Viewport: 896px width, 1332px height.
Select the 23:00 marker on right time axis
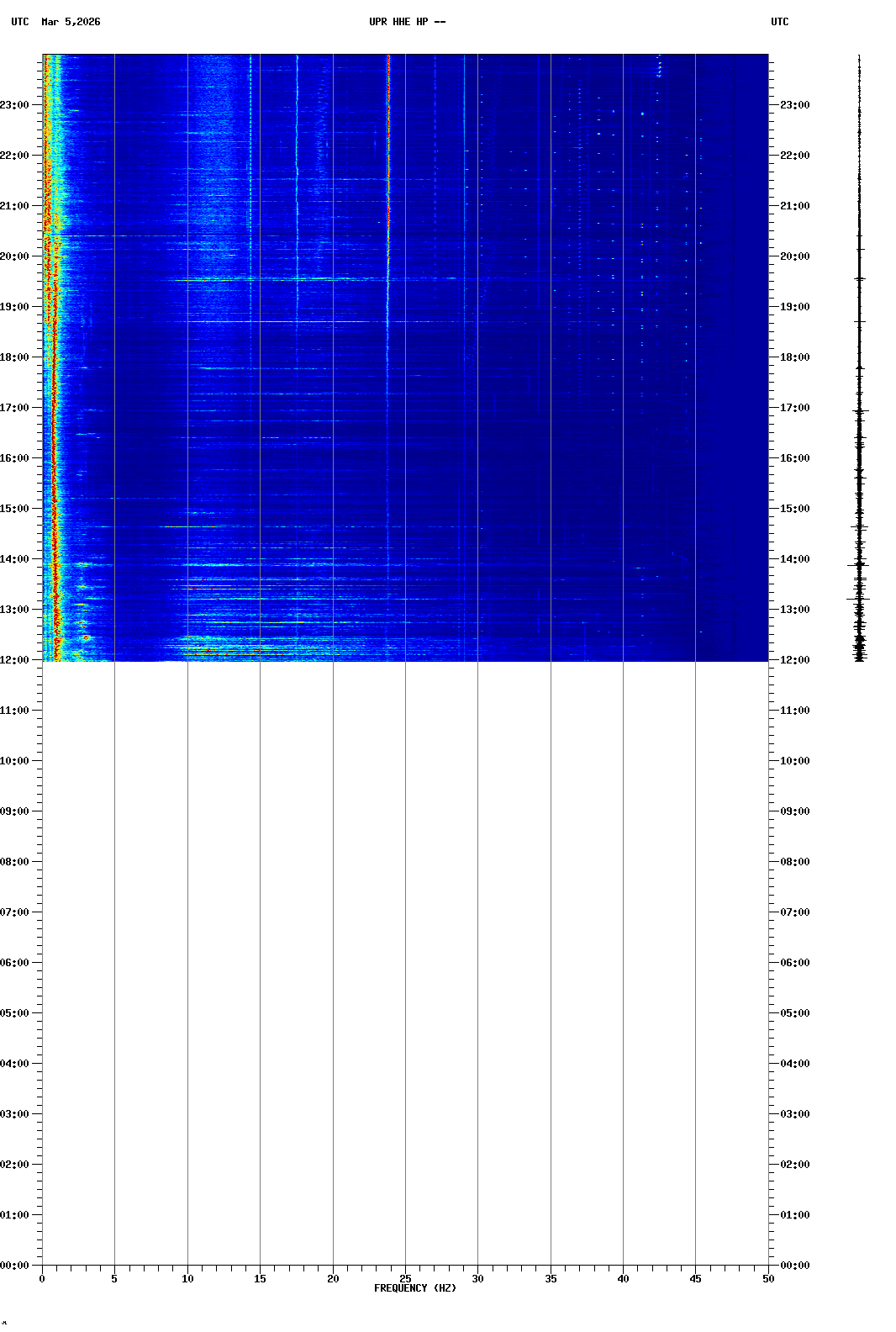tap(794, 105)
